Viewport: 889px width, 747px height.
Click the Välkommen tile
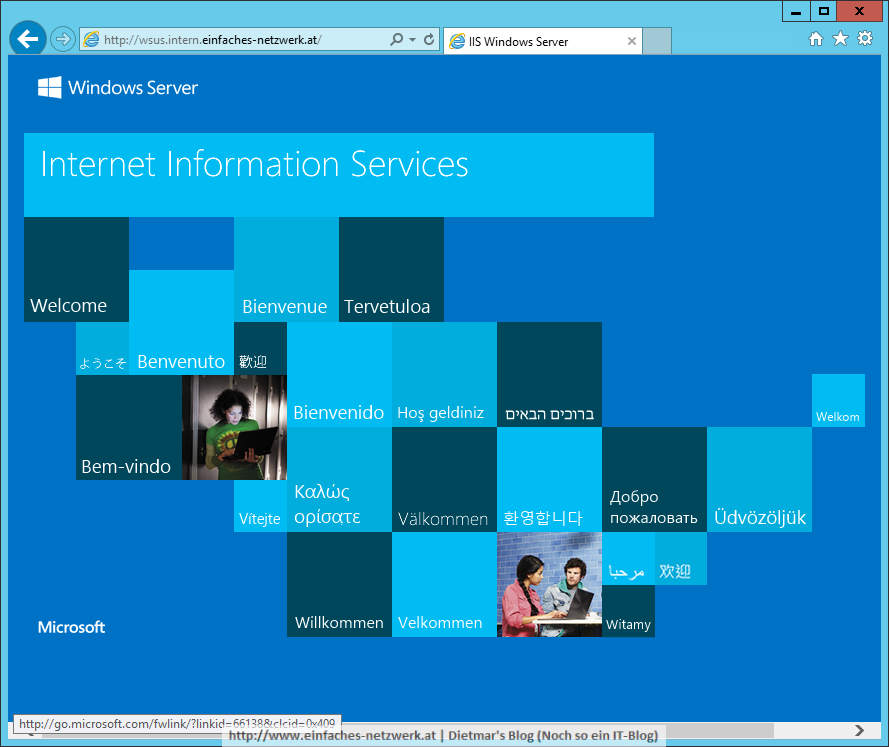[x=444, y=479]
